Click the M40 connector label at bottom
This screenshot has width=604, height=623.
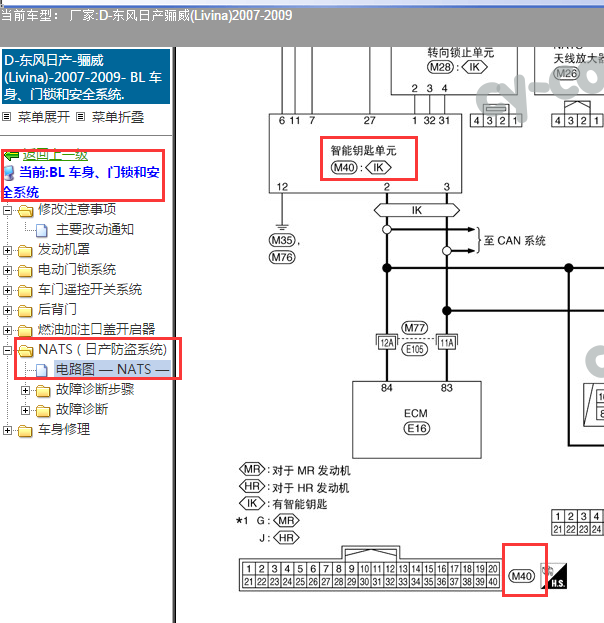(522, 576)
